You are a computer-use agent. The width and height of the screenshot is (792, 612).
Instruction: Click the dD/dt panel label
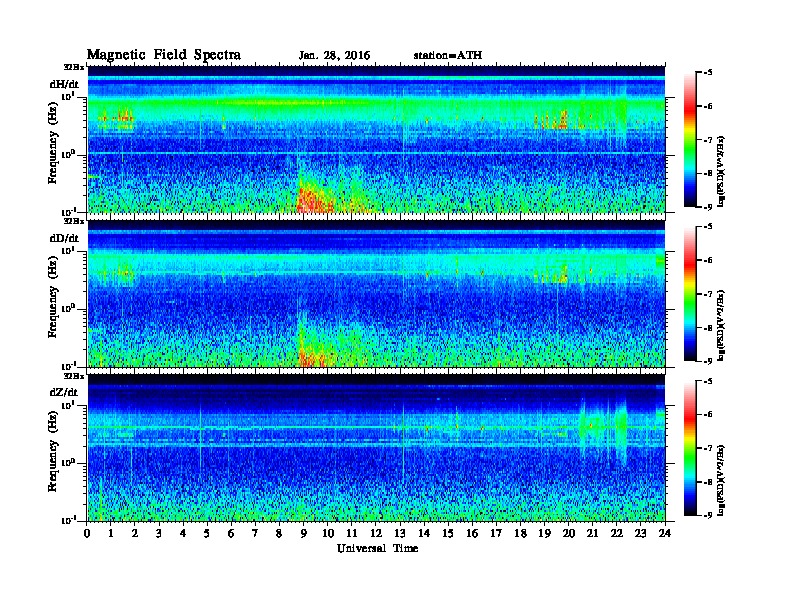click(64, 238)
